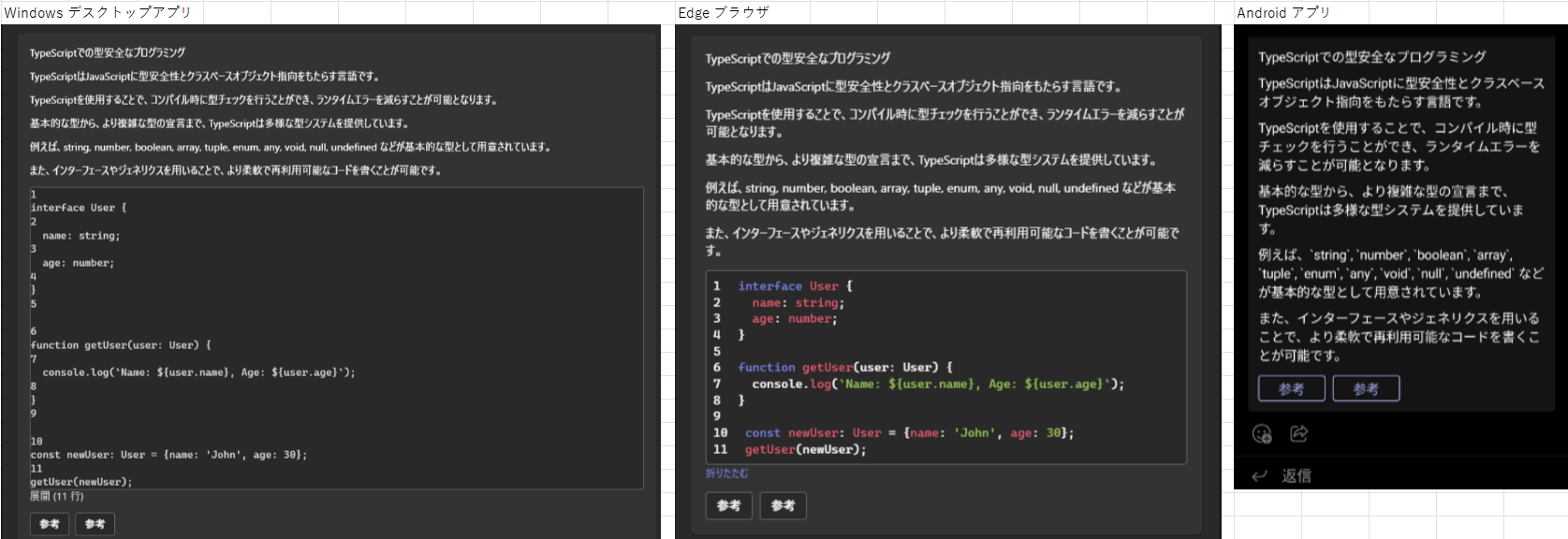
Task: Click 'getUser(newUser);' line in Windows code block
Action: (x=81, y=482)
